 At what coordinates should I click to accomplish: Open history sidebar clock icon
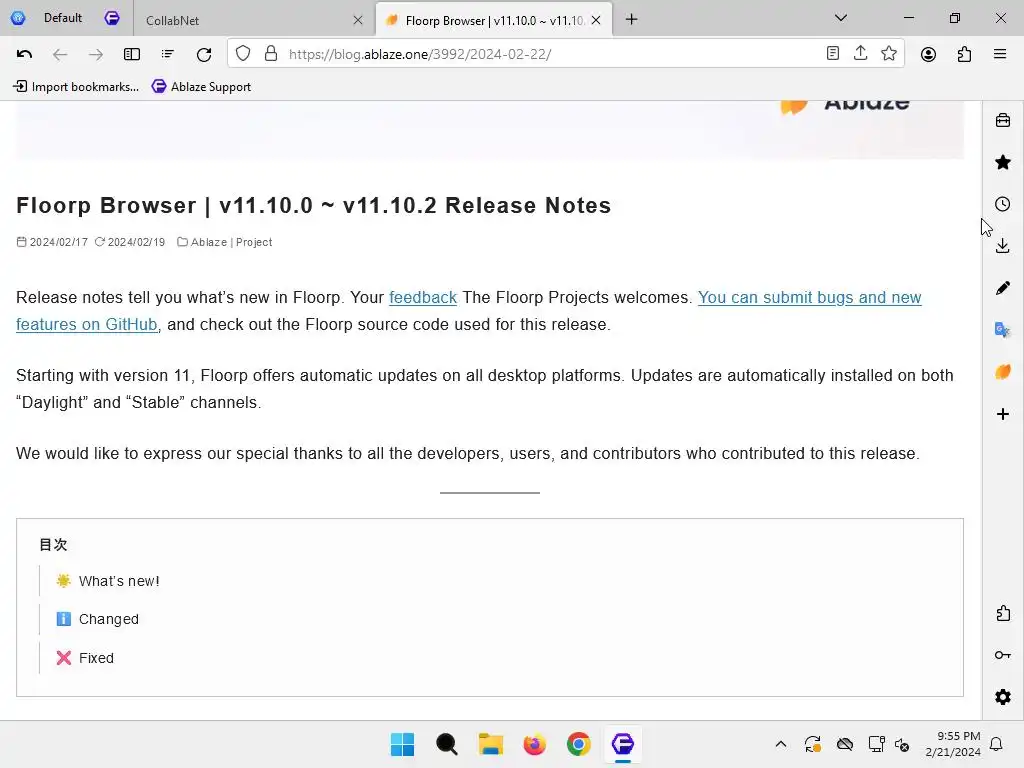click(1003, 204)
